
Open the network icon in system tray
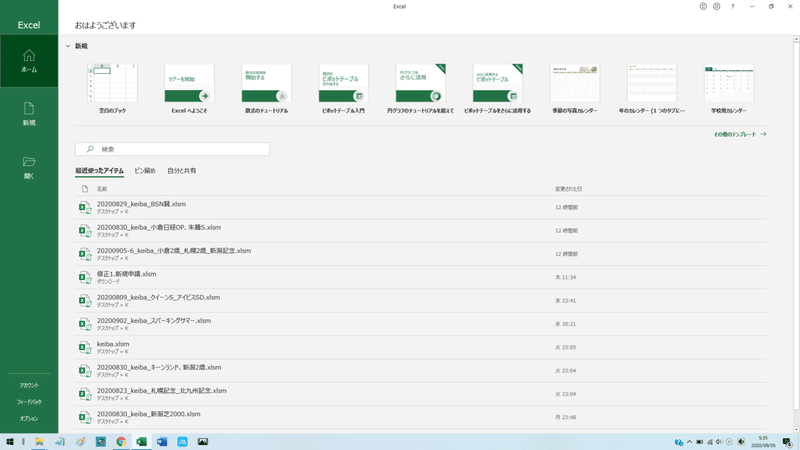point(709,442)
